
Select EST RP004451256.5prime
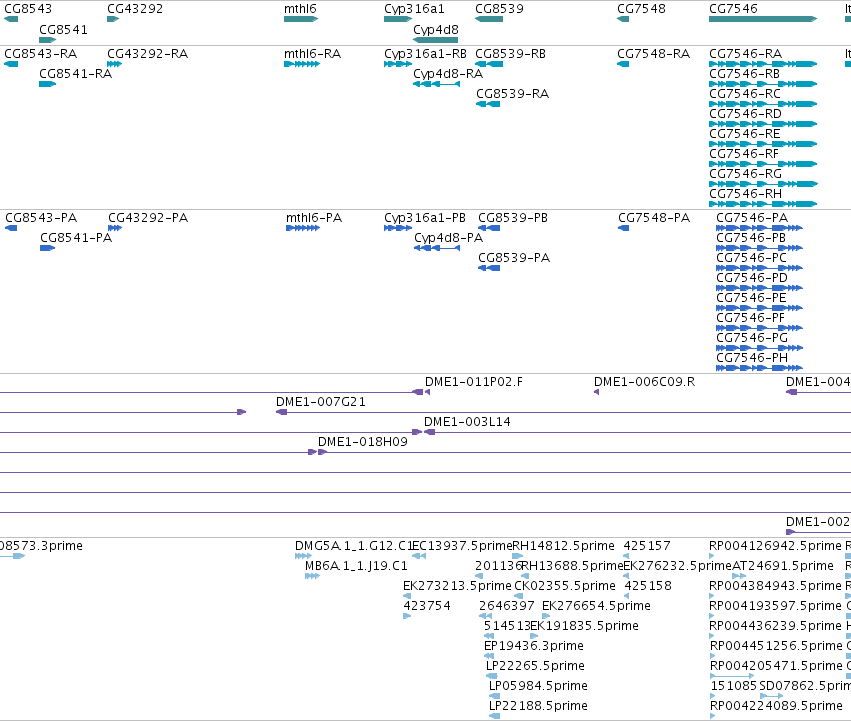[776, 646]
